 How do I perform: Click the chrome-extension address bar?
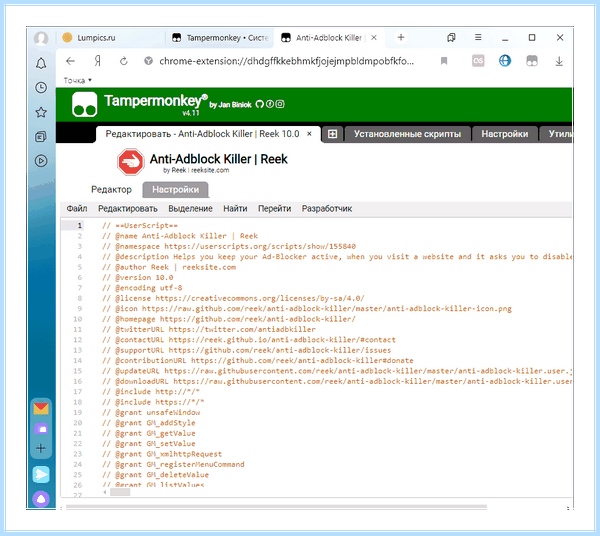coord(287,61)
